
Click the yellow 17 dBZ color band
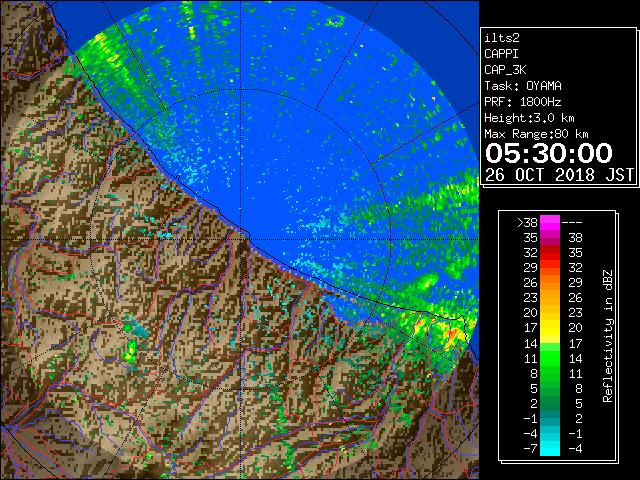[x=550, y=328]
